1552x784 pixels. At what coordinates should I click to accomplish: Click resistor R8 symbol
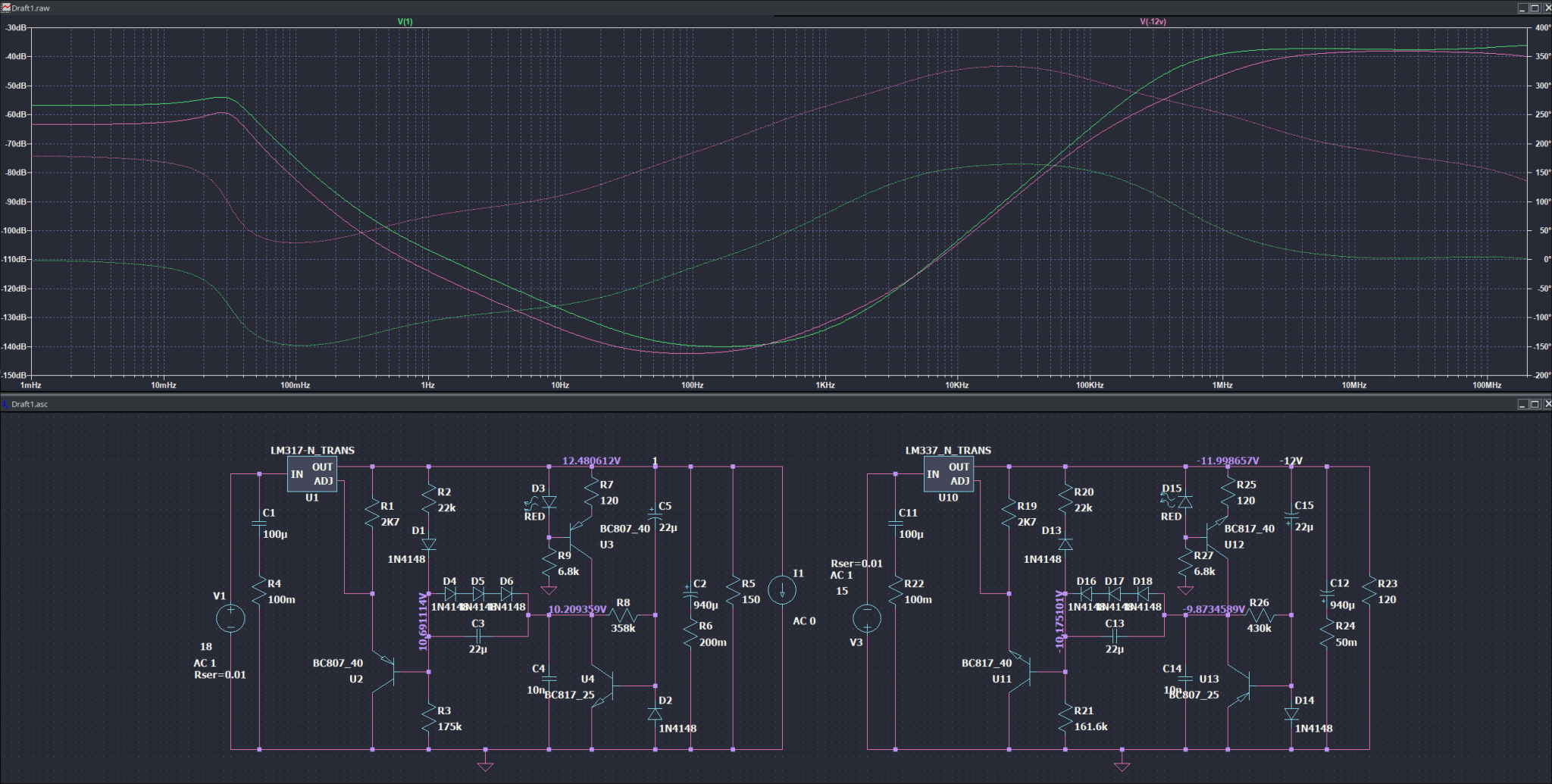pyautogui.click(x=624, y=615)
